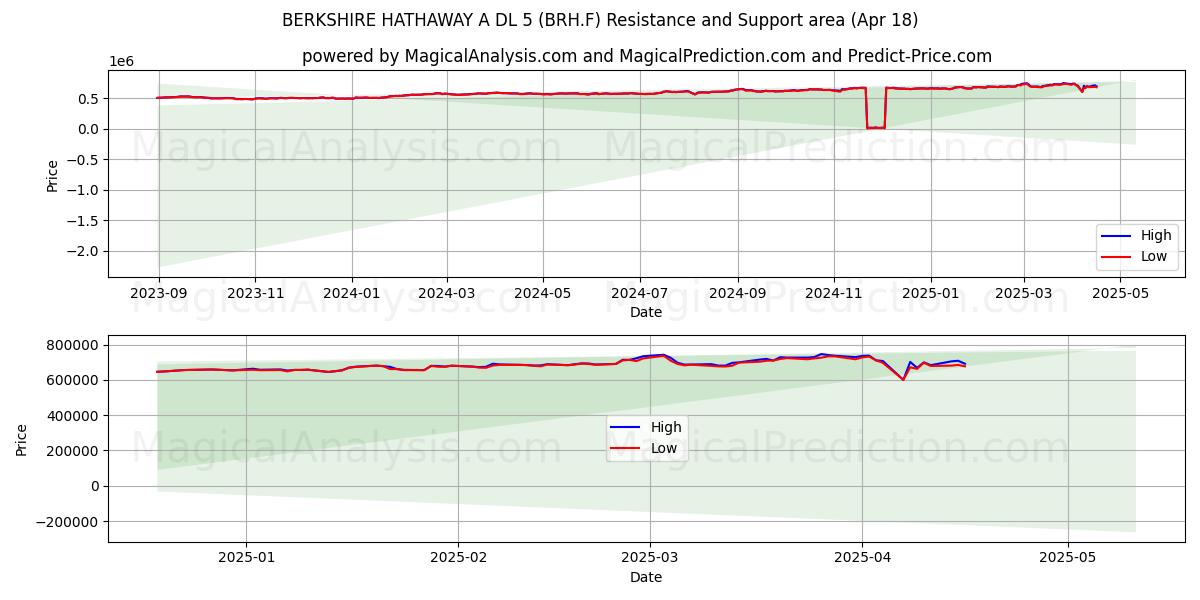
Task: Click '2025-03' tick on the upper chart
Action: (x=1024, y=294)
